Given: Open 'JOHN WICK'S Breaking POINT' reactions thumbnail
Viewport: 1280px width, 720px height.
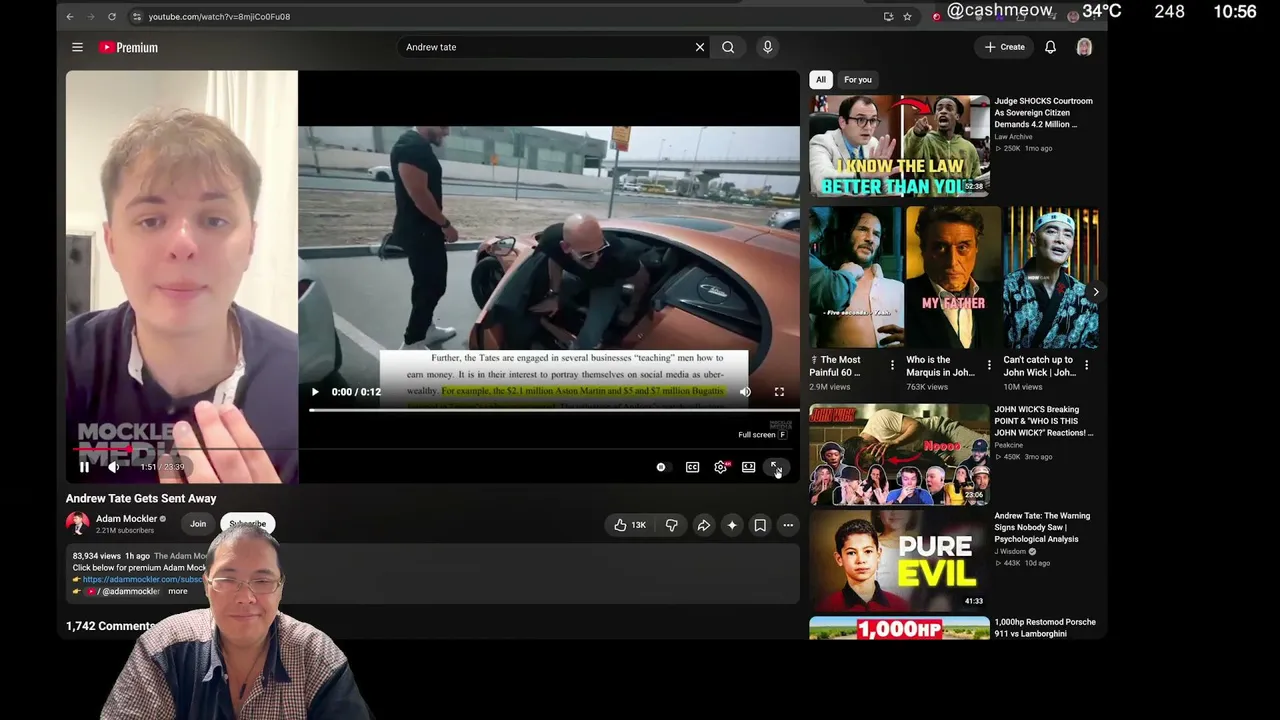Looking at the screenshot, I should click(899, 454).
